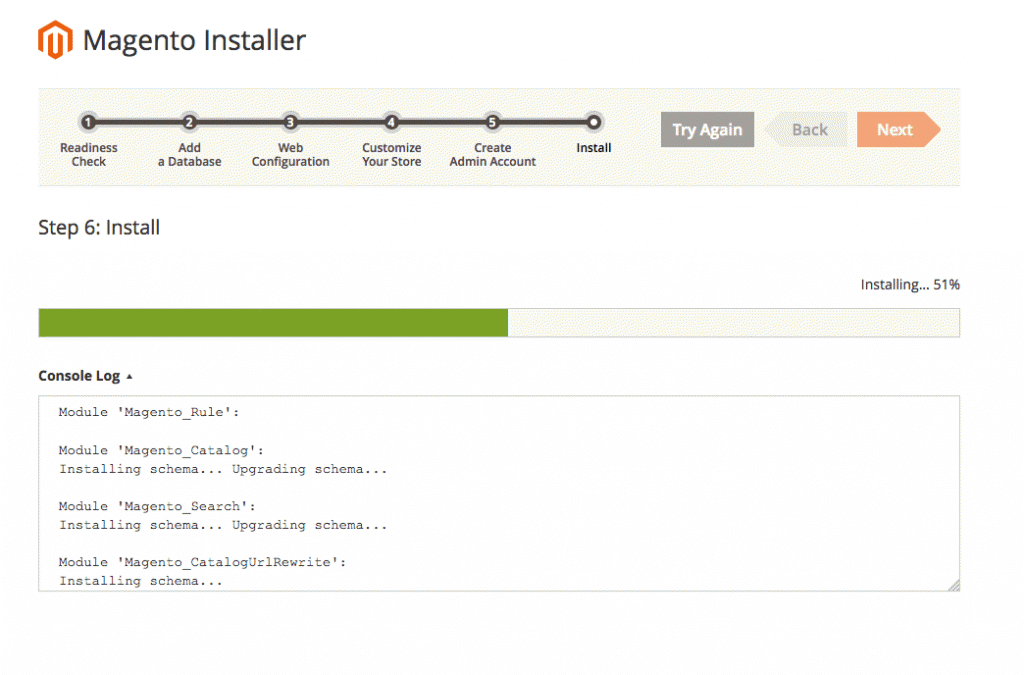Click the Next button
The image size is (1024, 675).
click(899, 129)
